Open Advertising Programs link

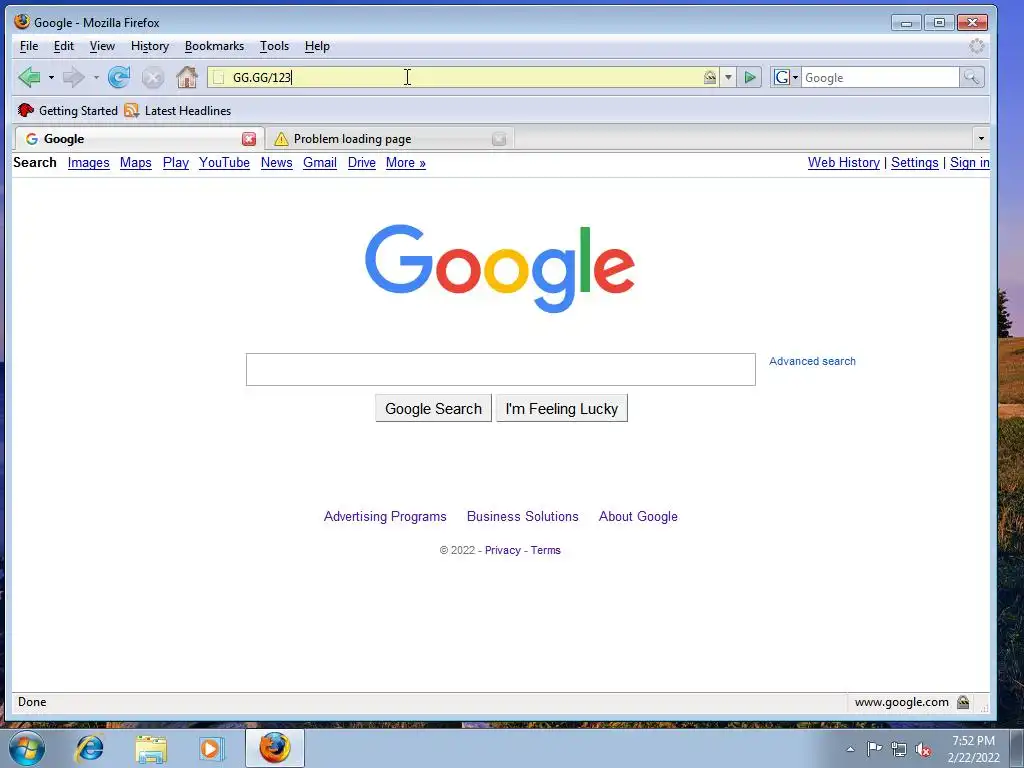385,517
